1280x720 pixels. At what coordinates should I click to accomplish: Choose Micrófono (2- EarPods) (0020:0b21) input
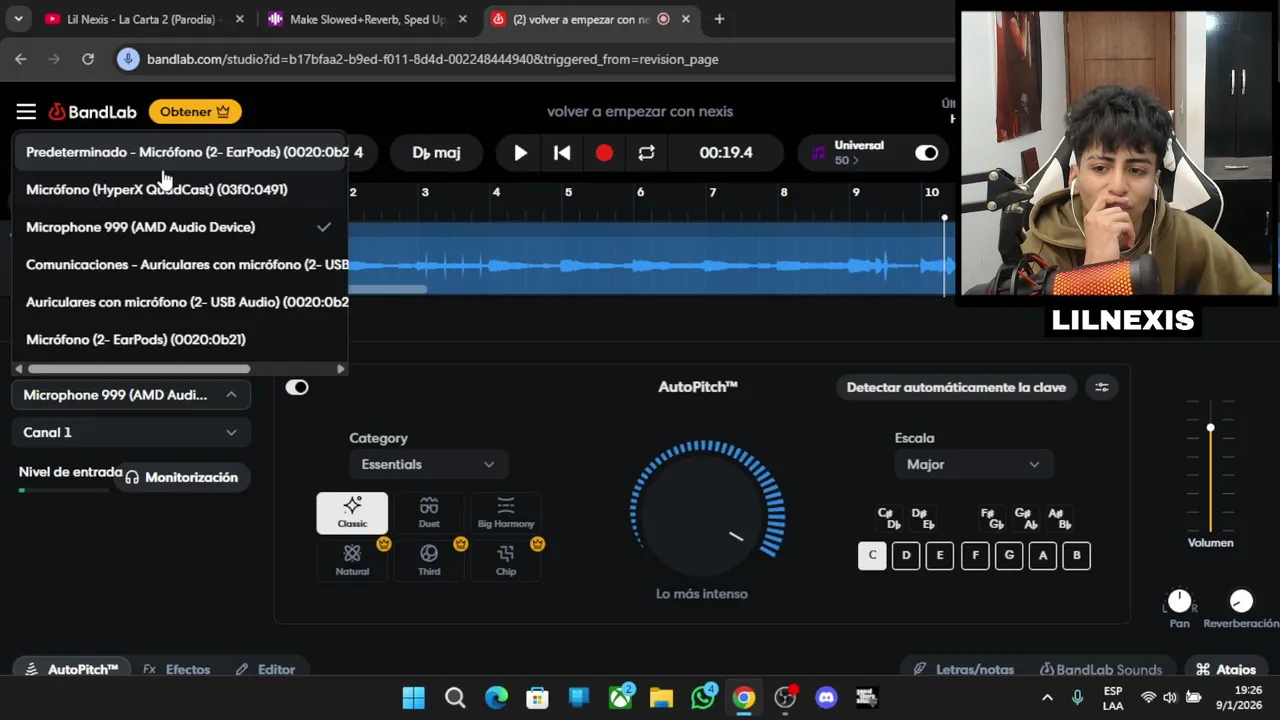[180, 339]
